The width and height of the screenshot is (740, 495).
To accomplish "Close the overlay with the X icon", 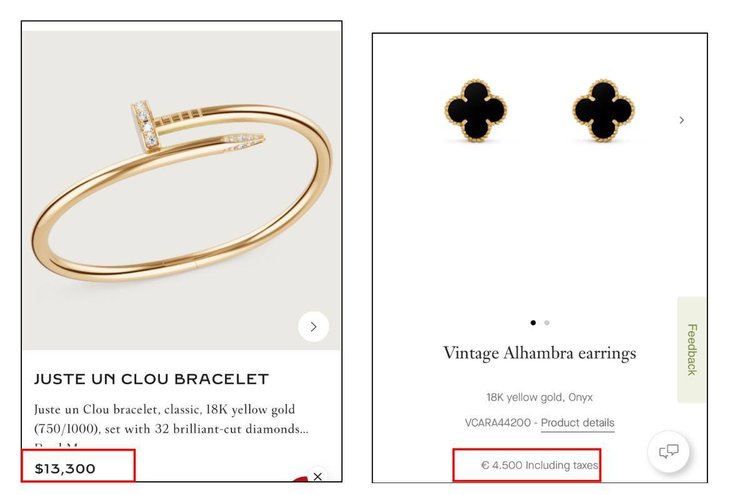I will tap(318, 476).
